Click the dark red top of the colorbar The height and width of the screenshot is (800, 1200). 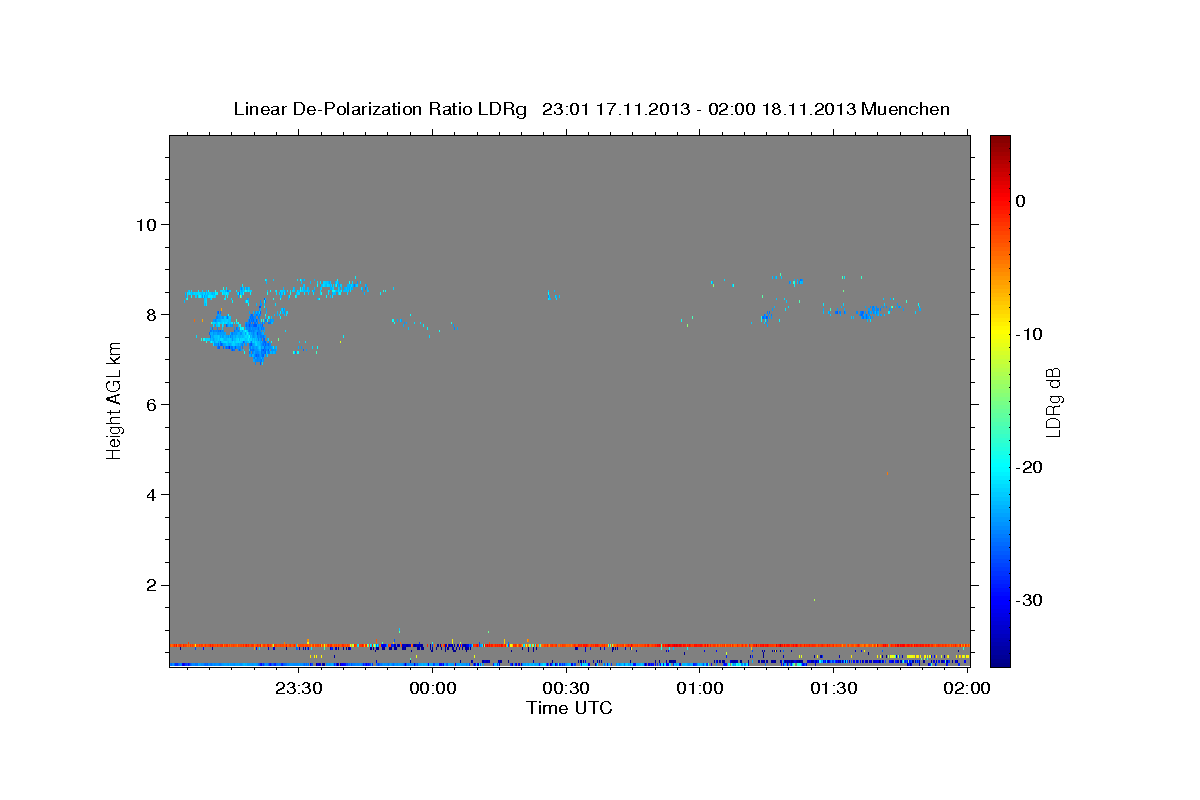pos(1000,145)
